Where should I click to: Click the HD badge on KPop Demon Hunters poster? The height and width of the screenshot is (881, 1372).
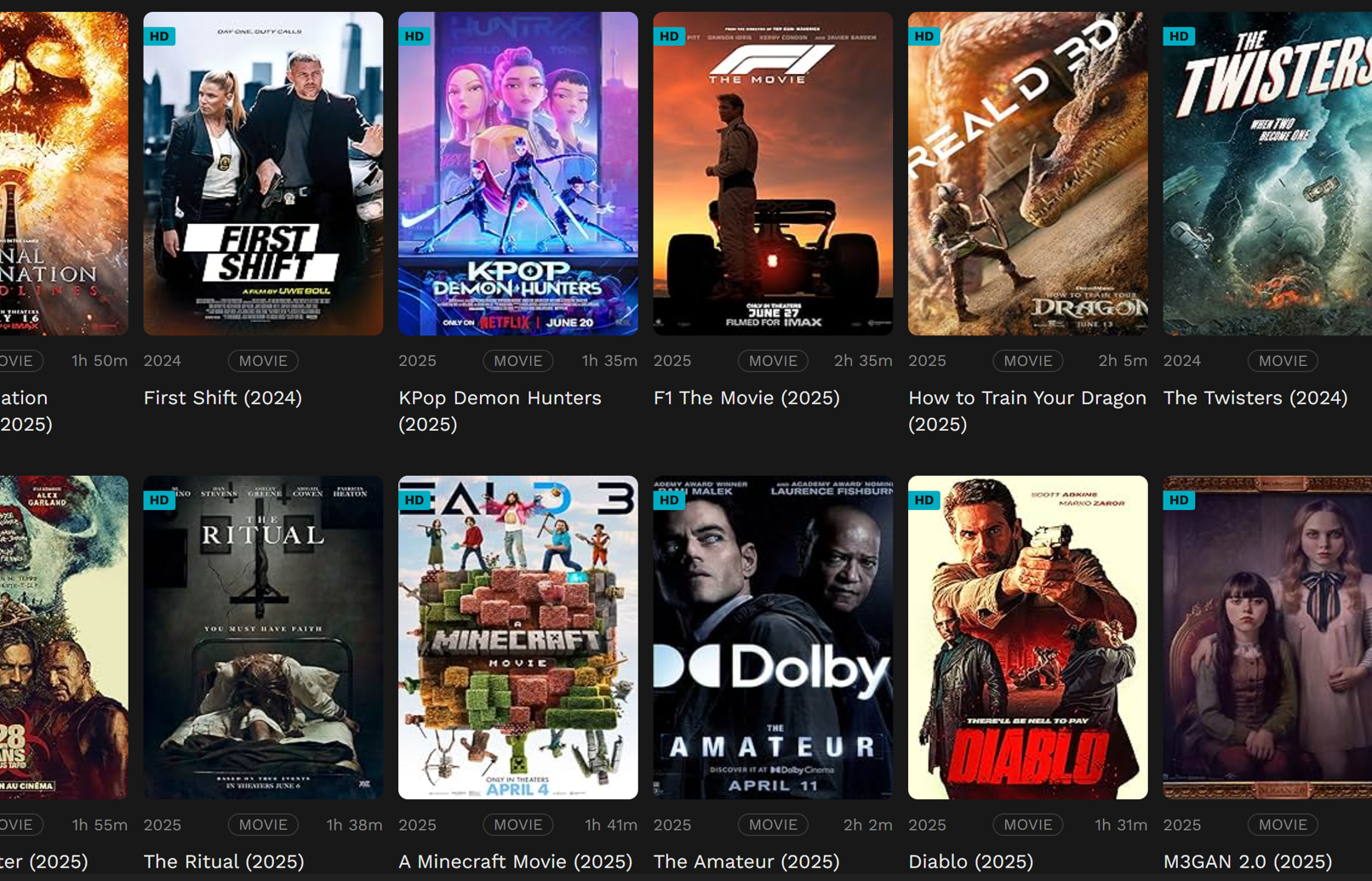(x=414, y=36)
